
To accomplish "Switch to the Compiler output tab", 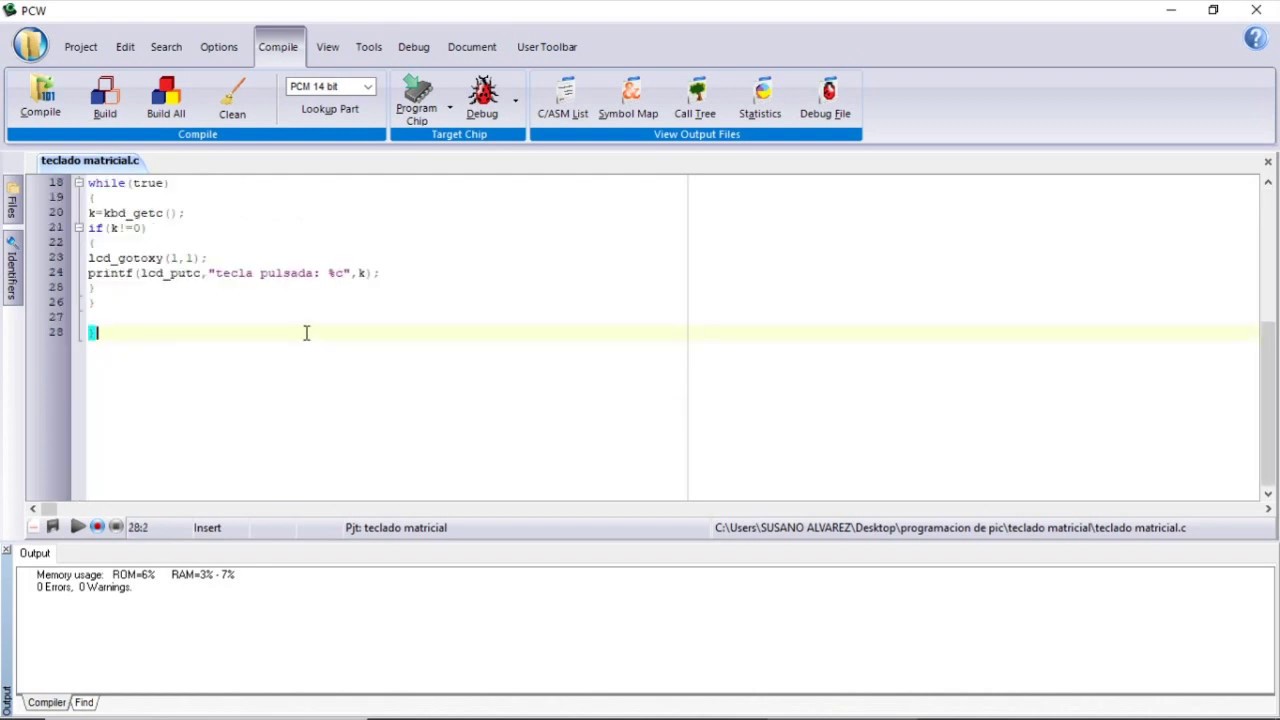I will tap(47, 703).
